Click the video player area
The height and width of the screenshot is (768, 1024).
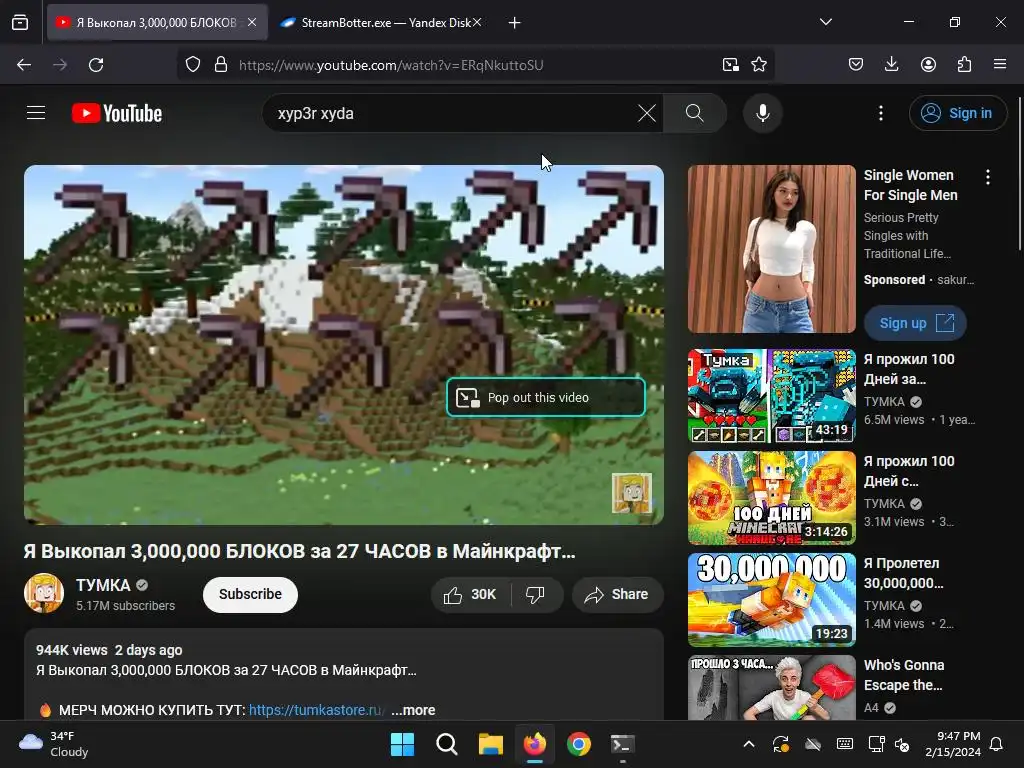click(x=344, y=345)
